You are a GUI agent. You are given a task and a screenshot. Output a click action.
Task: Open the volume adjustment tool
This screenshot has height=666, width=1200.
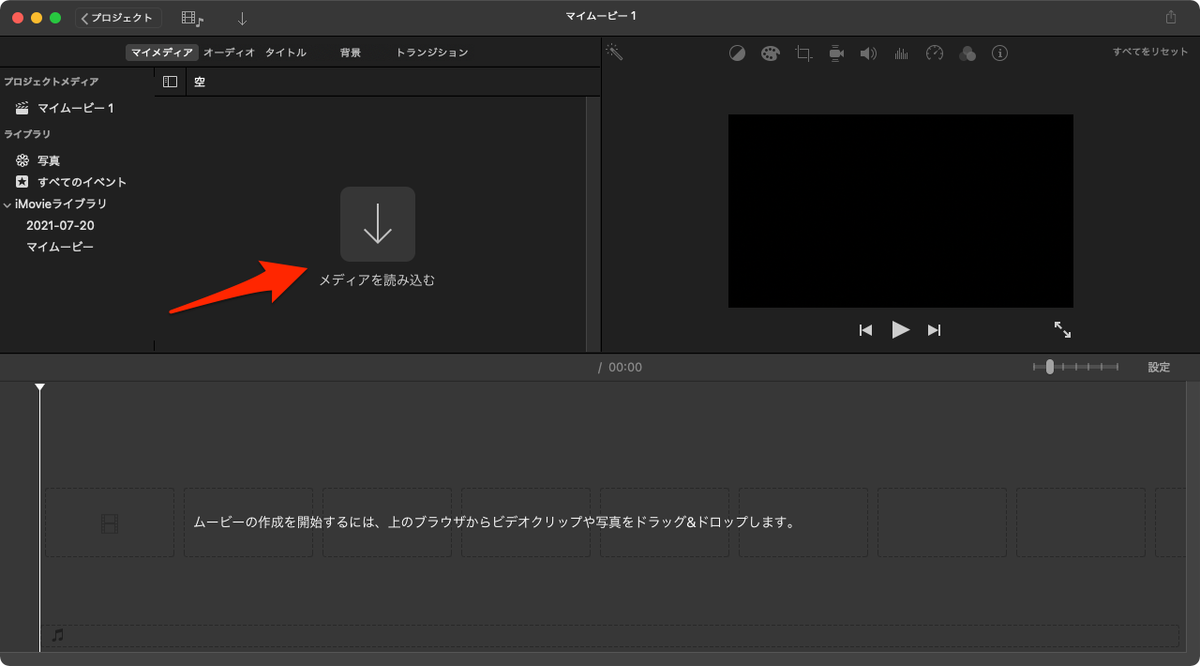[868, 53]
